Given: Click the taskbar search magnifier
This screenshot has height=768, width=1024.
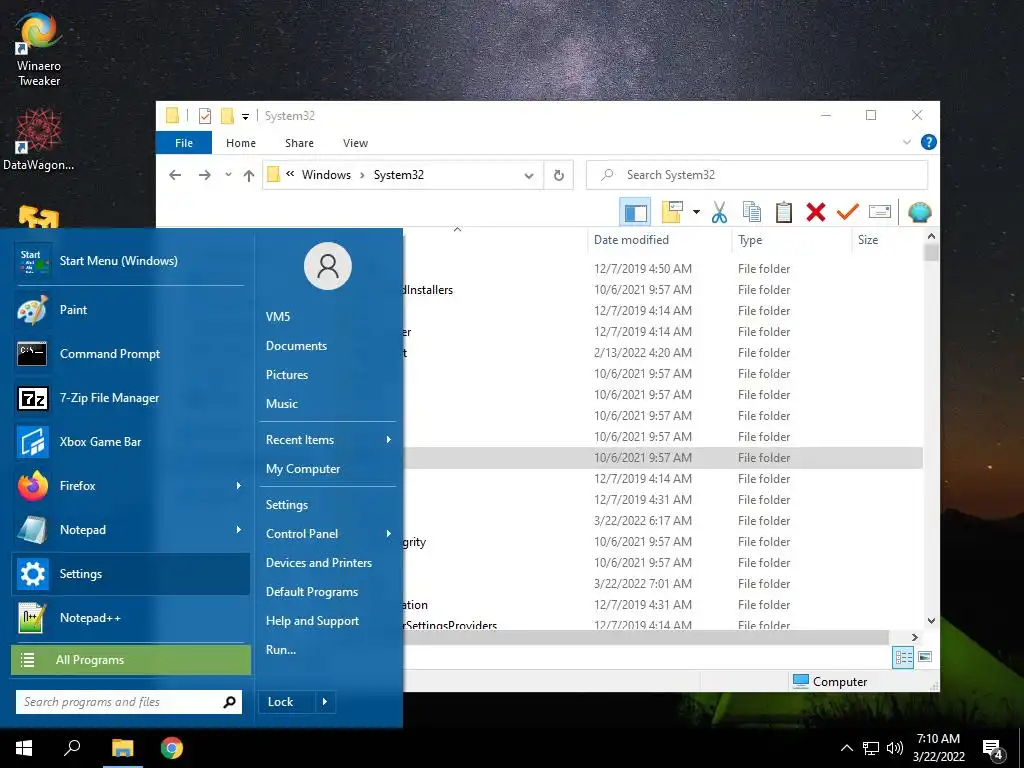Looking at the screenshot, I should pos(72,748).
